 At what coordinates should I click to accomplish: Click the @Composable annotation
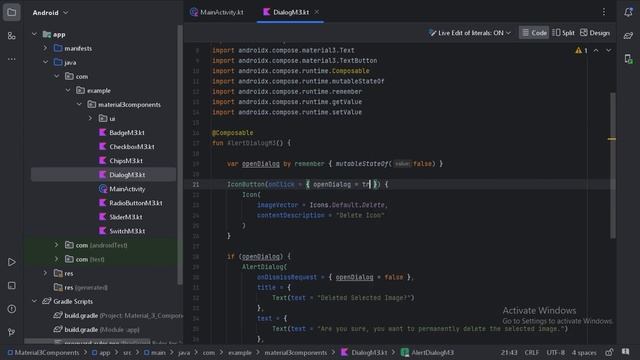(233, 133)
